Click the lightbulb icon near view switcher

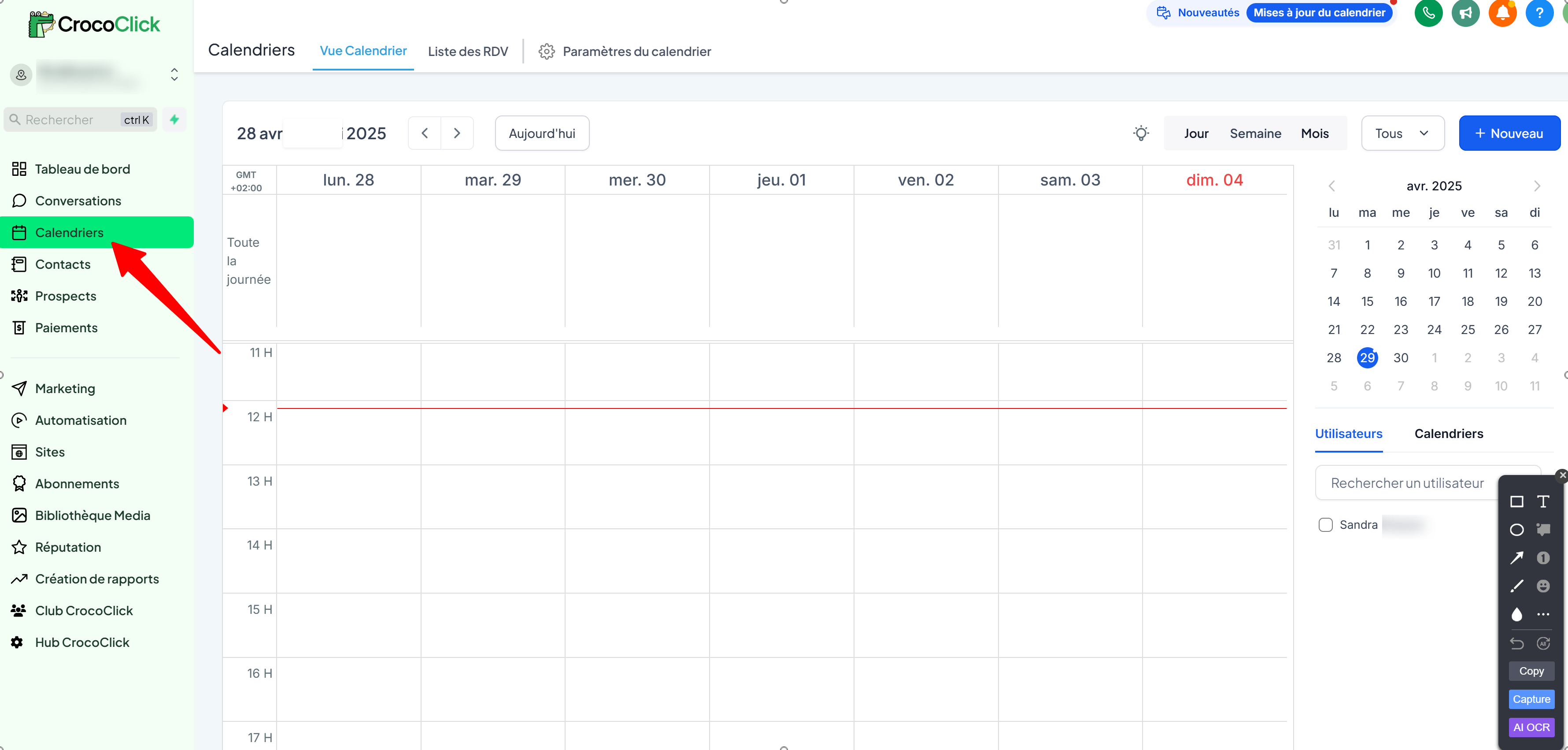click(1141, 134)
